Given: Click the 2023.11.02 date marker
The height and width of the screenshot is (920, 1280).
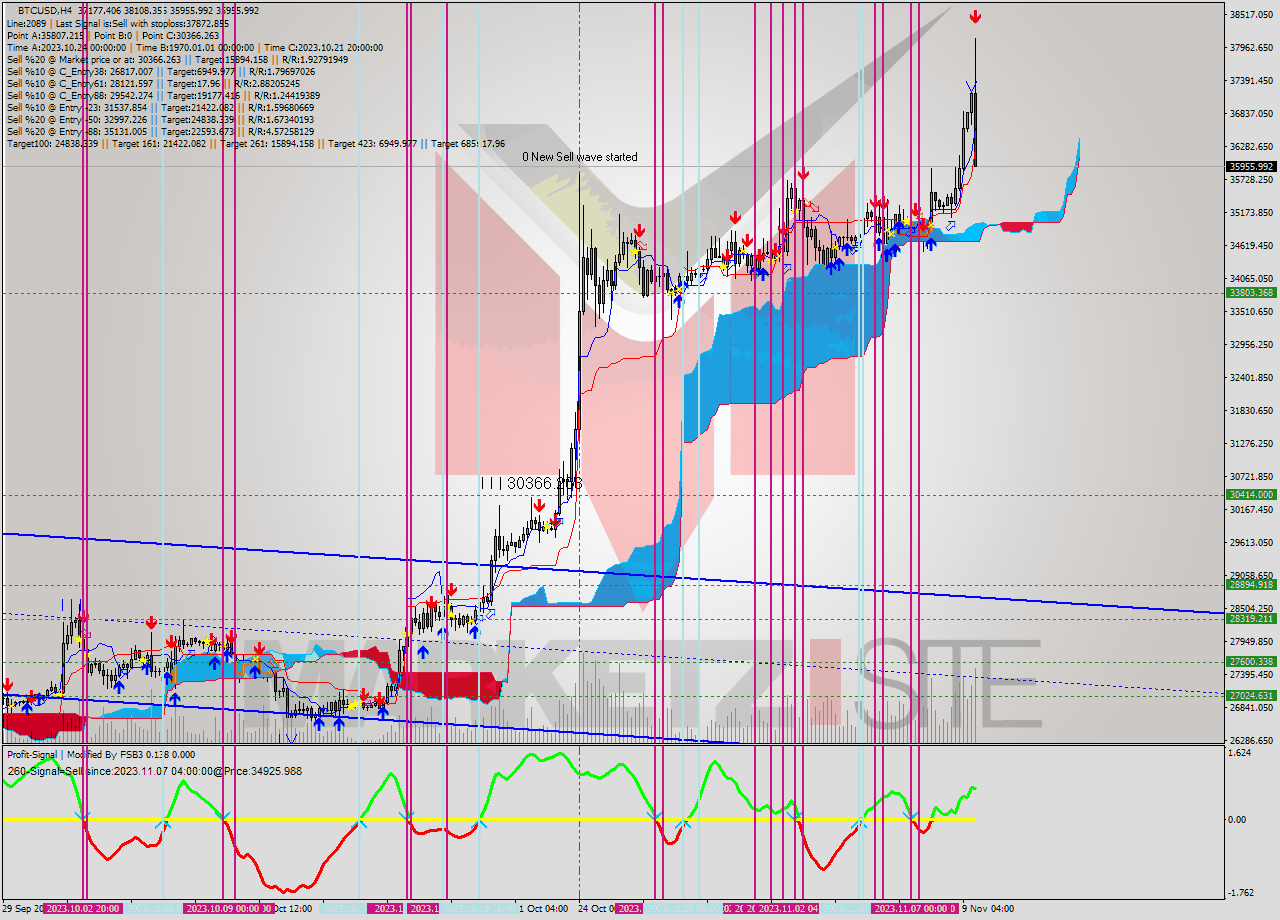Looking at the screenshot, I should [x=789, y=909].
